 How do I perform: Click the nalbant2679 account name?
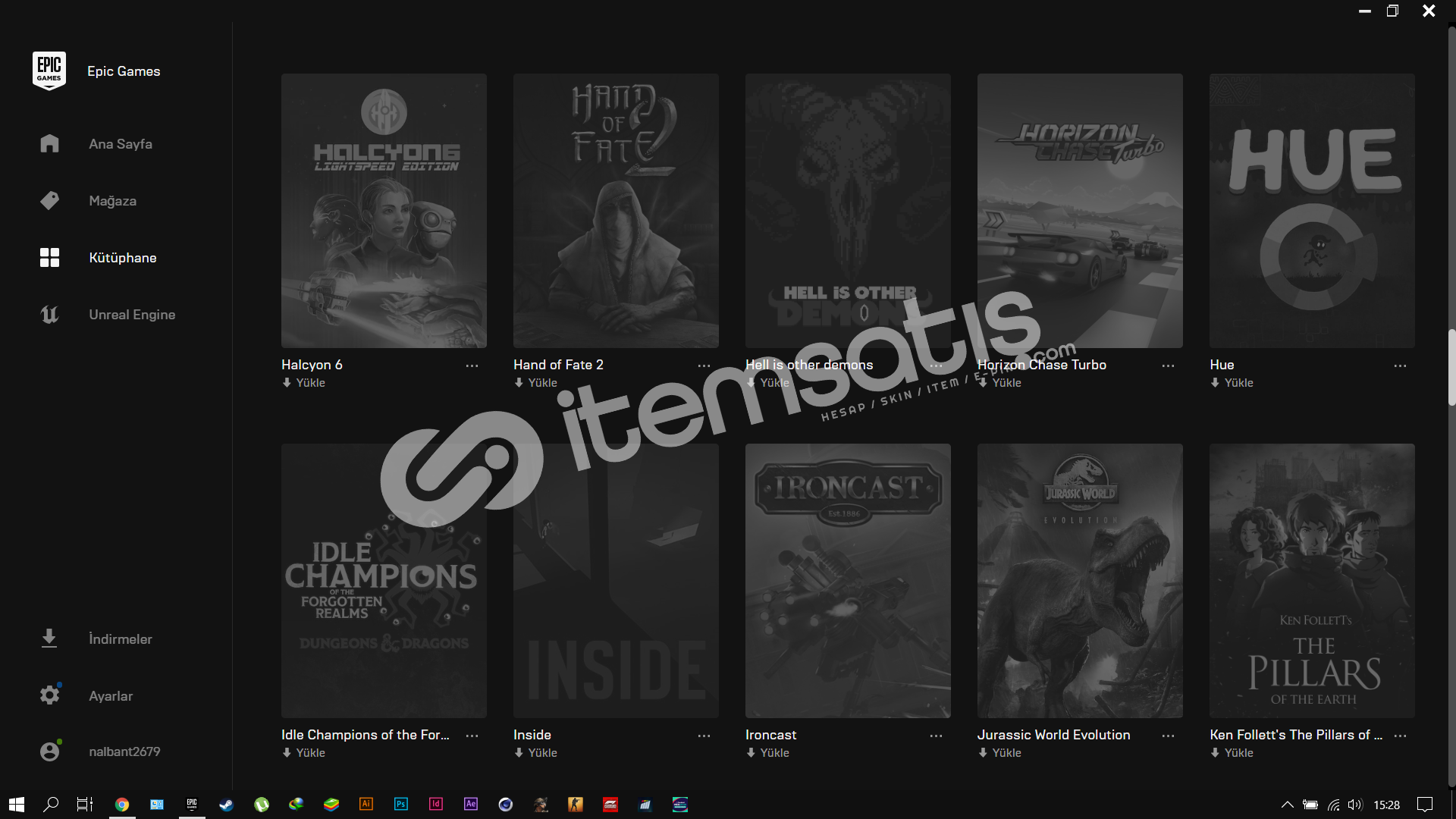tap(124, 752)
